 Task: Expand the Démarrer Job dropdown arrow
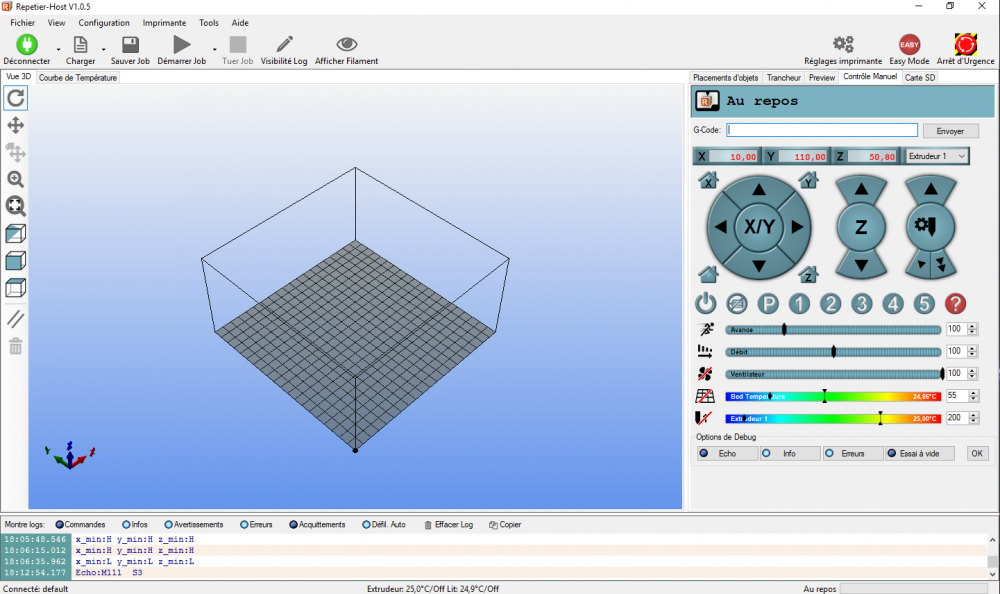tap(214, 49)
